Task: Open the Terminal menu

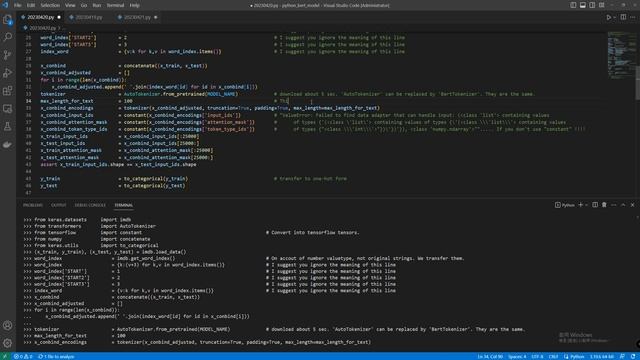Action: tap(115, 5)
